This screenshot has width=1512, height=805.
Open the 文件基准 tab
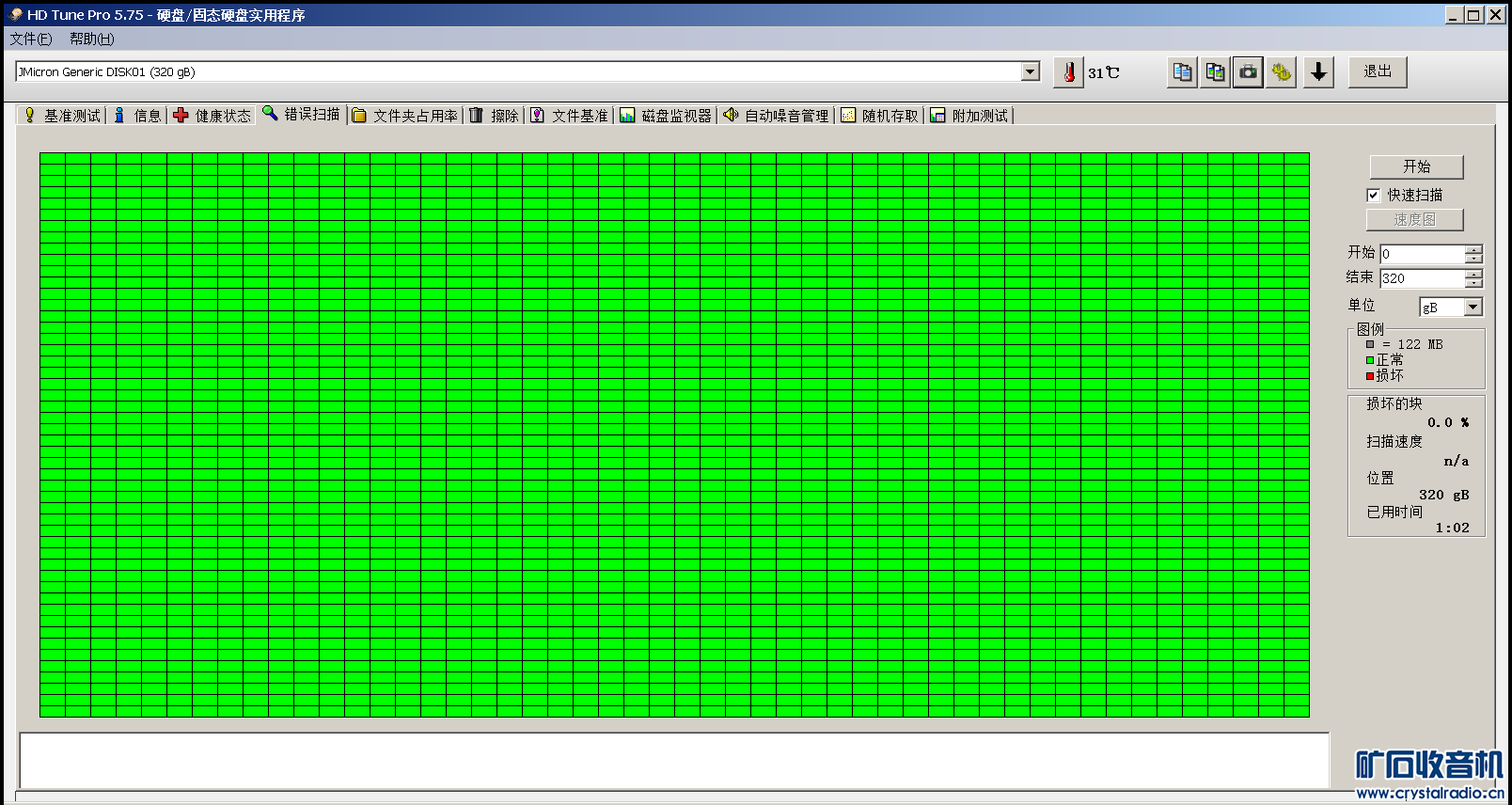(x=570, y=115)
